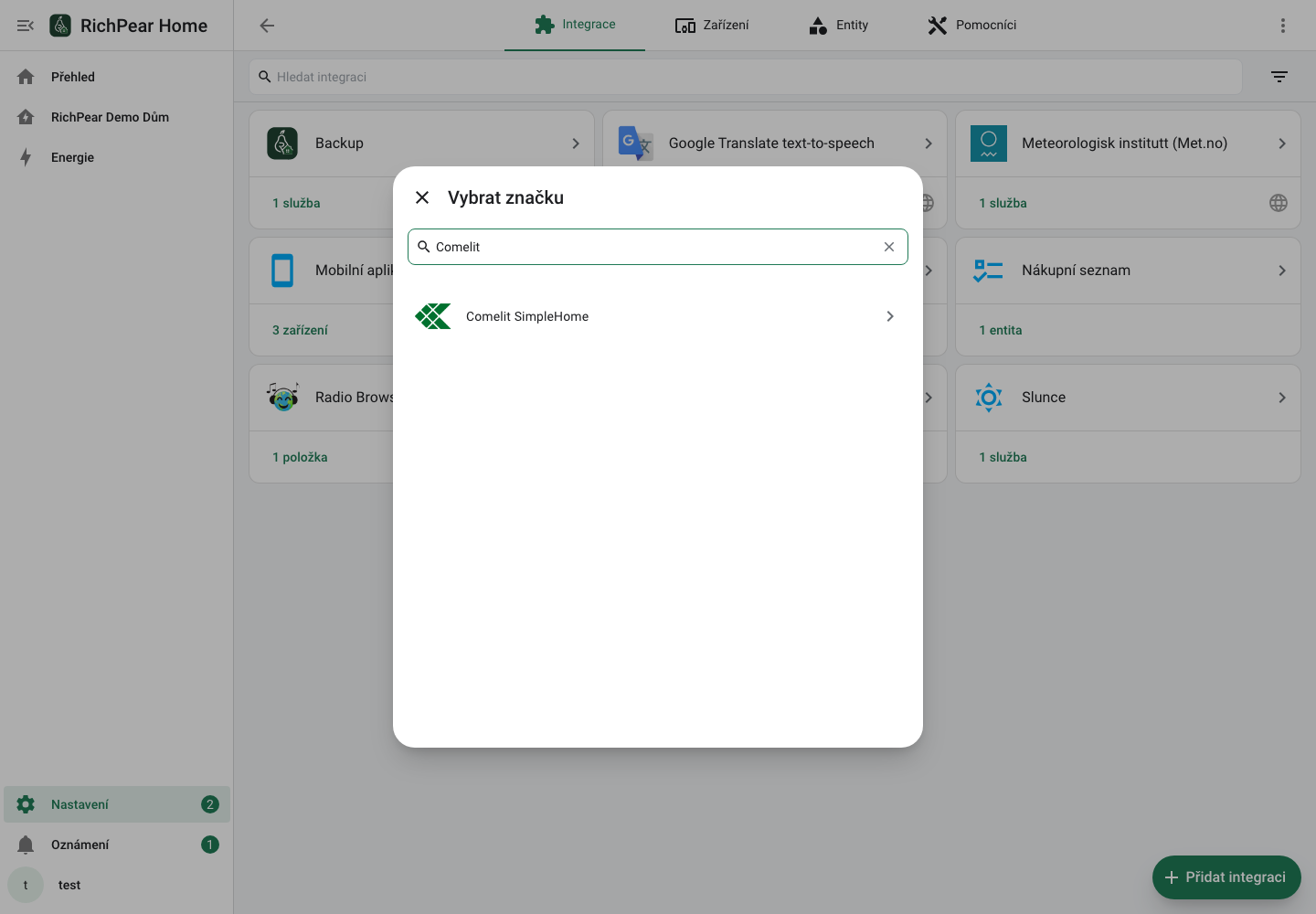Collapse the sidebar with the menu icon
The height and width of the screenshot is (914, 1316).
click(x=26, y=26)
